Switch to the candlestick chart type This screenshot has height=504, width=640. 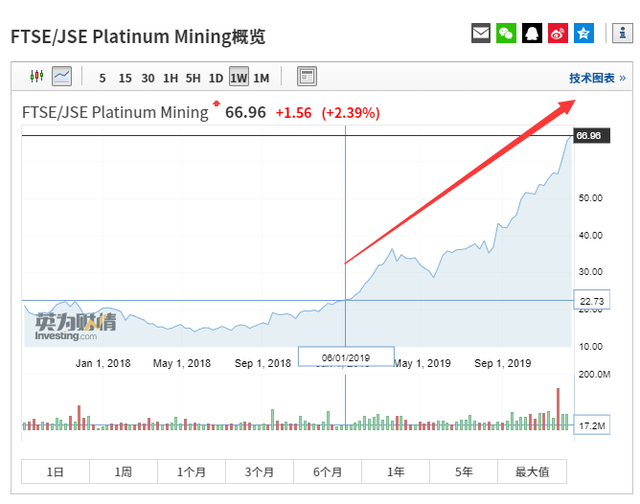pyautogui.click(x=37, y=77)
